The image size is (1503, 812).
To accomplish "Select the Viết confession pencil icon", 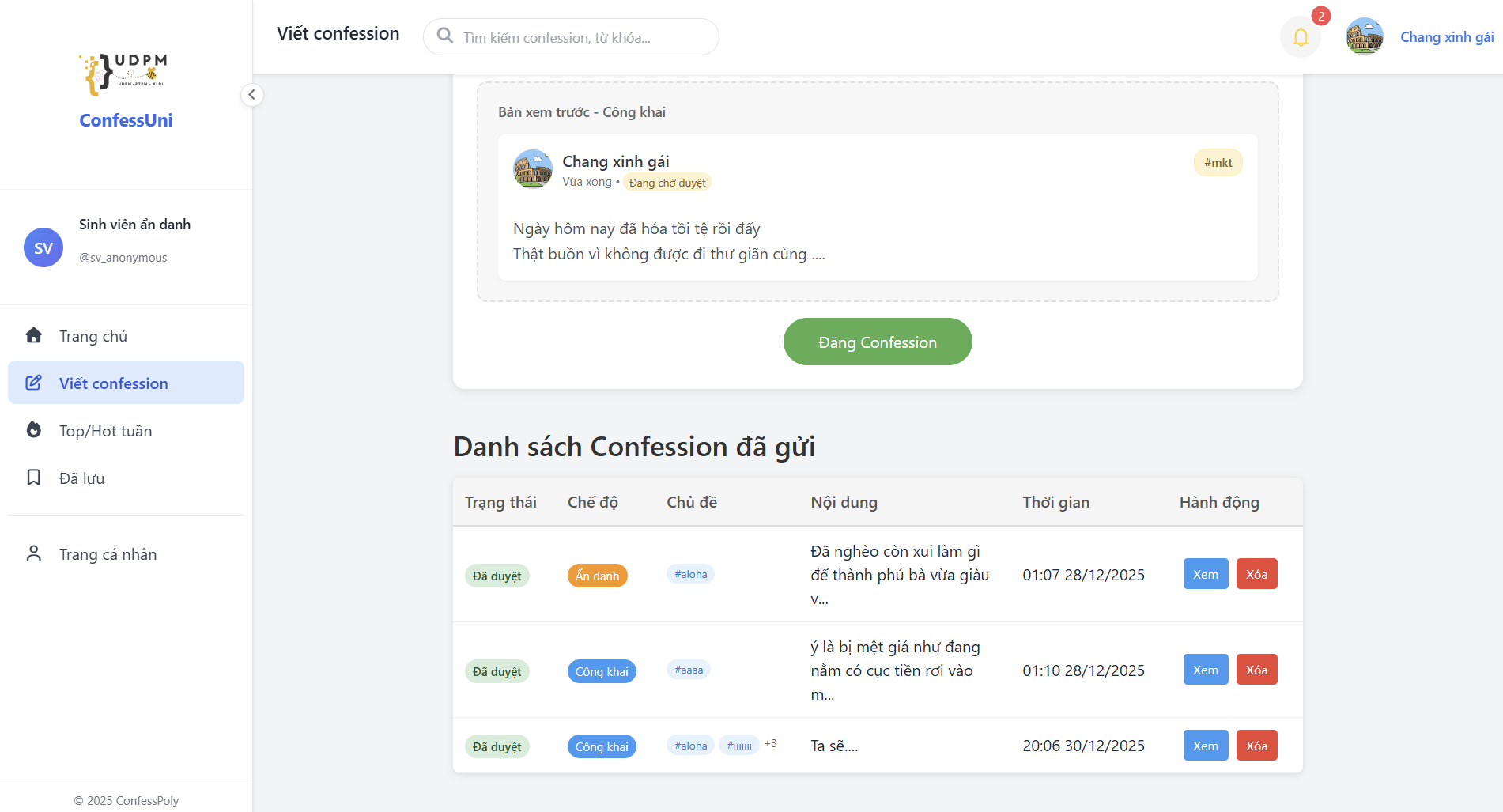I will (x=33, y=383).
